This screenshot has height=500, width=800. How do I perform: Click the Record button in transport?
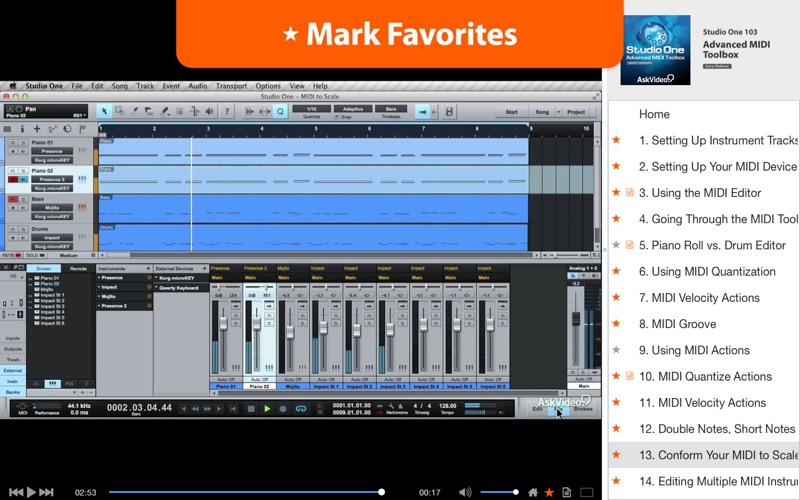(x=283, y=409)
